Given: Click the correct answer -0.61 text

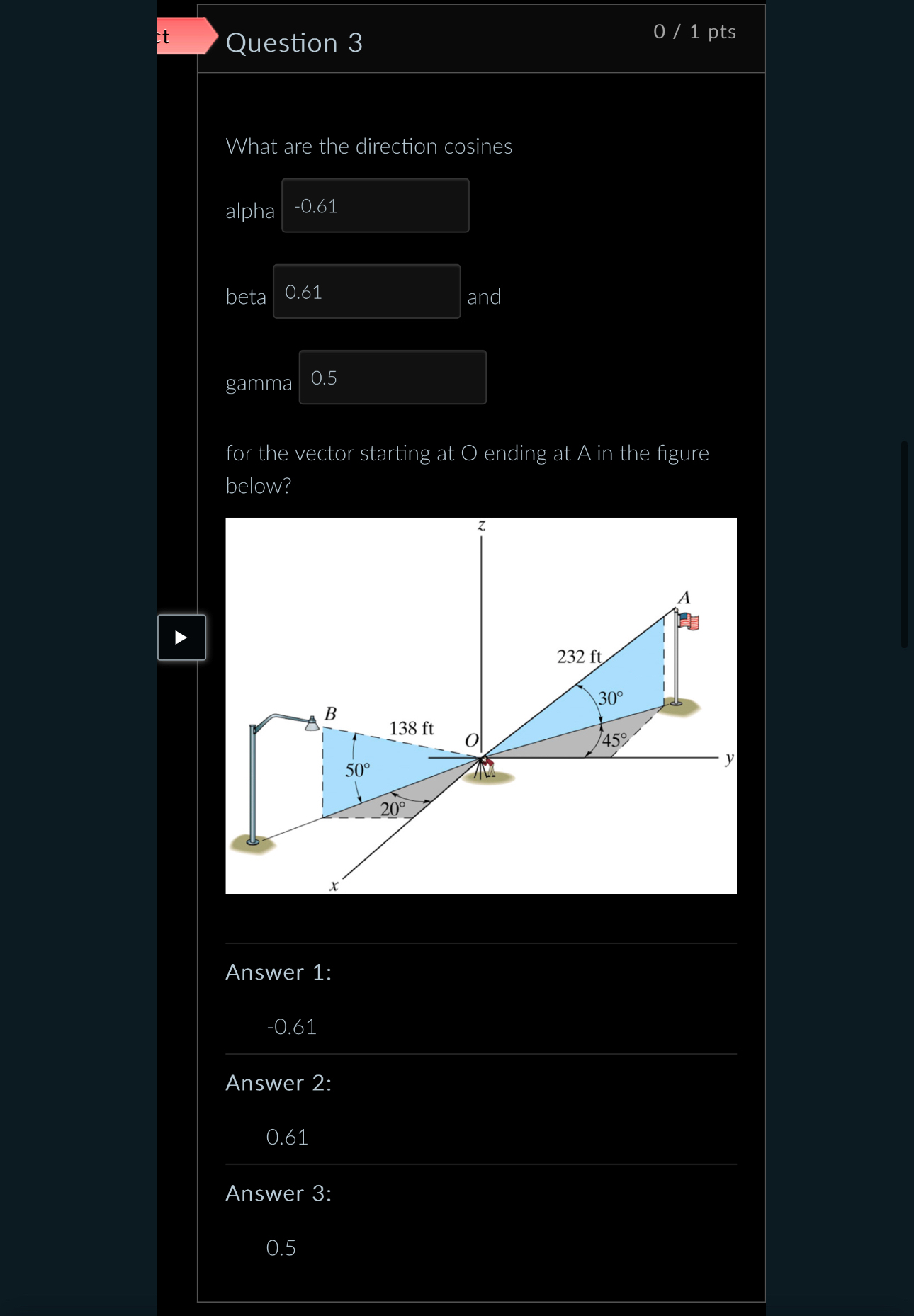Looking at the screenshot, I should [x=290, y=1026].
